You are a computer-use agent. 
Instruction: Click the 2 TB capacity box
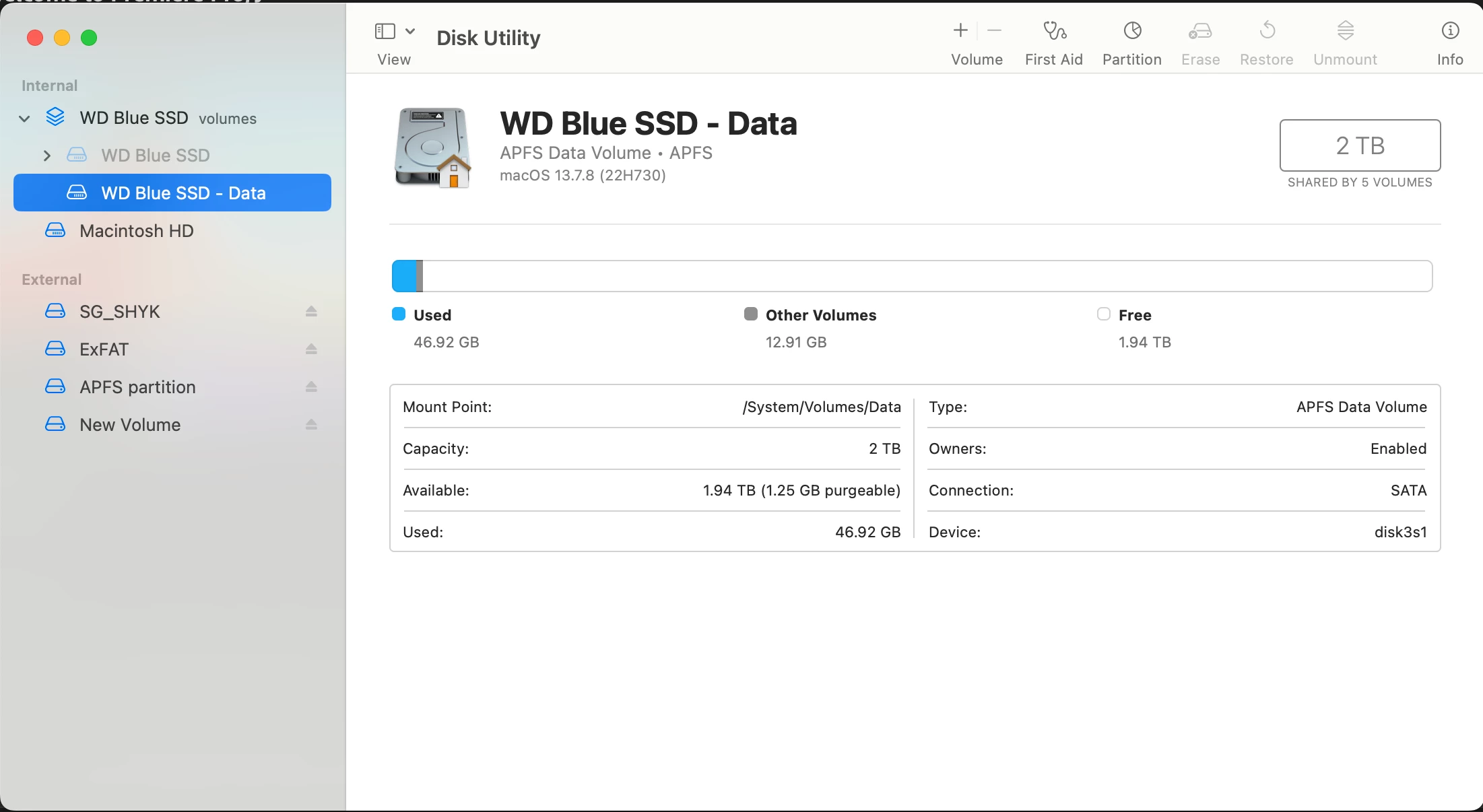[1360, 145]
